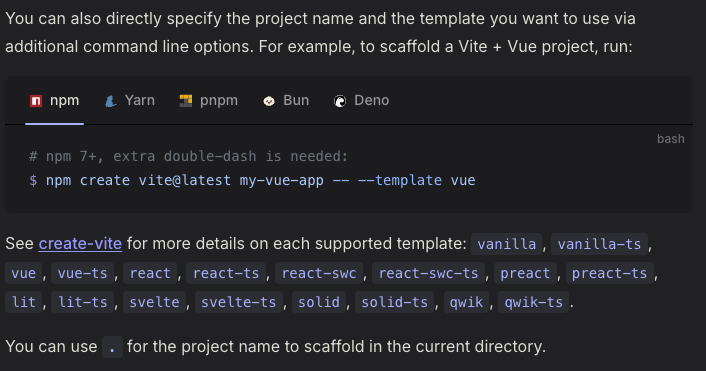Click the vanilla template tag

pyautogui.click(x=507, y=244)
